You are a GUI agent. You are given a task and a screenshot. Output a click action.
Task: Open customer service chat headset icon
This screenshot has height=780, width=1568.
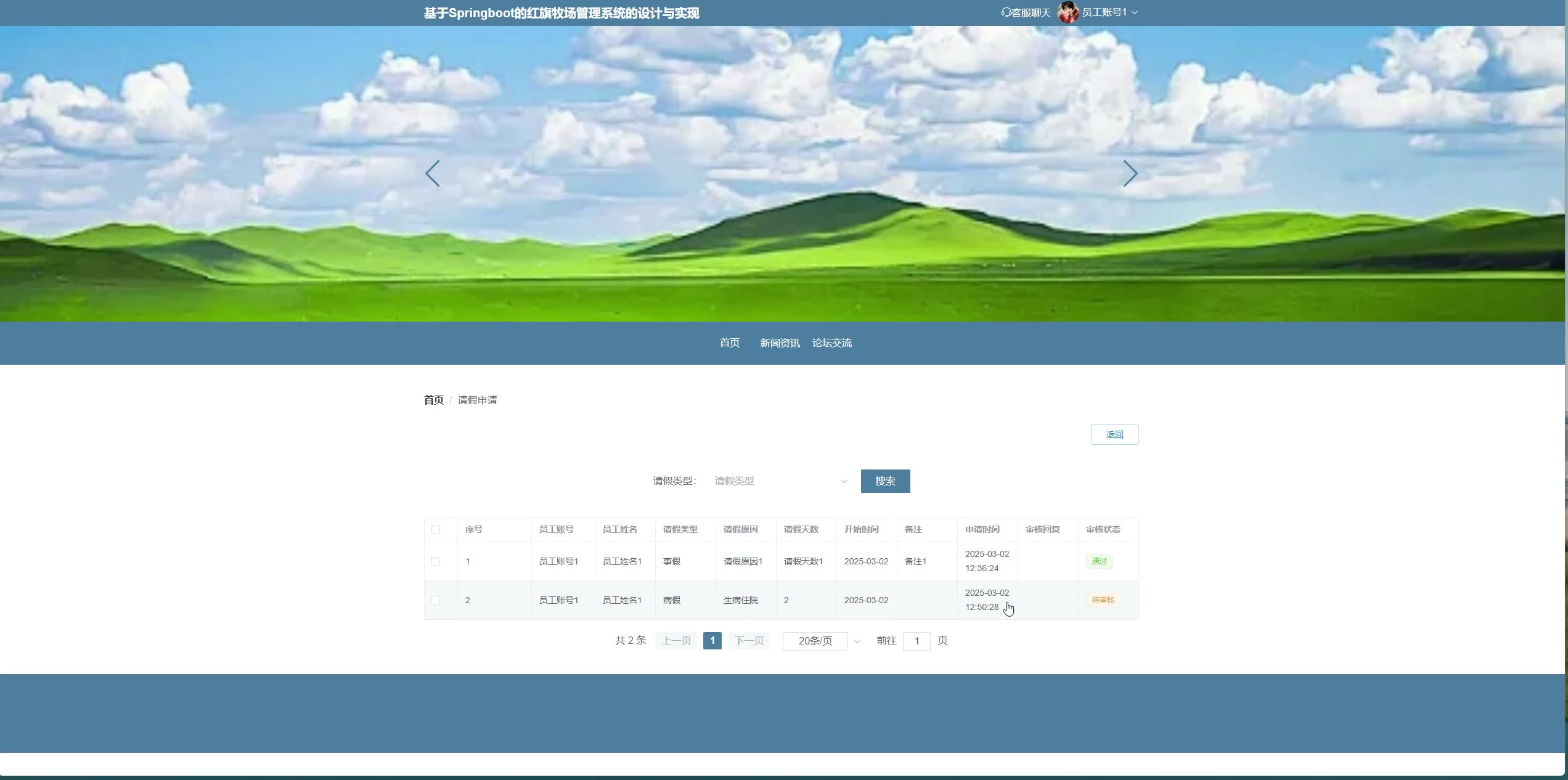(1006, 12)
